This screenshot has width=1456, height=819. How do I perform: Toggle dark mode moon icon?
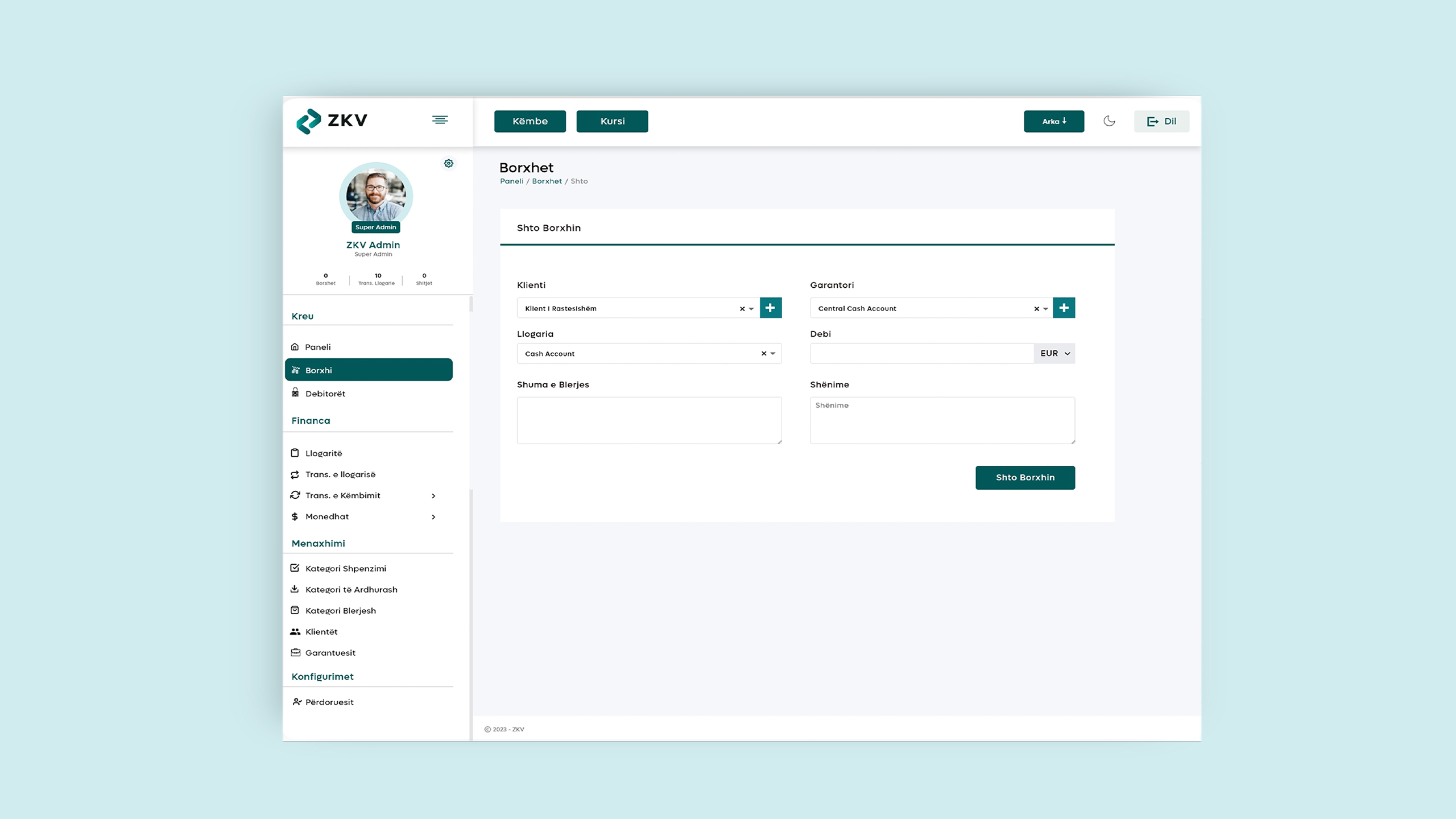pos(1109,121)
